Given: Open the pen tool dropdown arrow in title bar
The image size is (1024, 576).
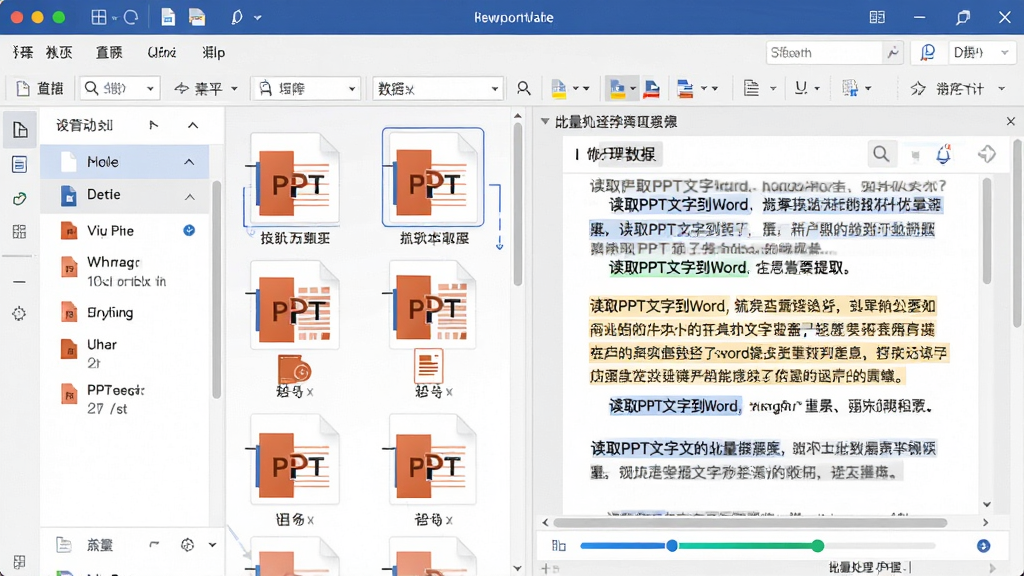Looking at the screenshot, I should [x=257, y=18].
